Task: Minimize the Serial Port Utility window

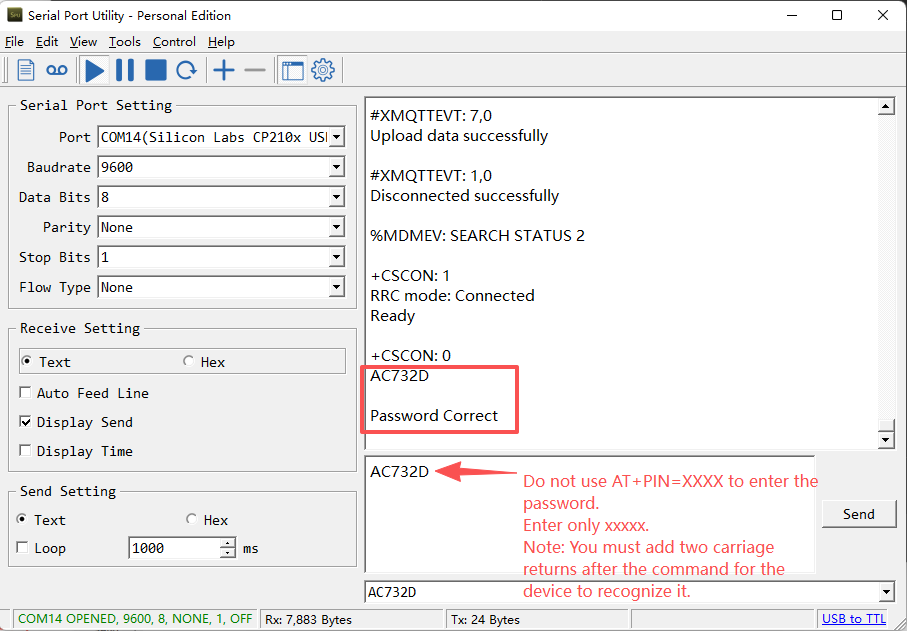Action: 790,16
